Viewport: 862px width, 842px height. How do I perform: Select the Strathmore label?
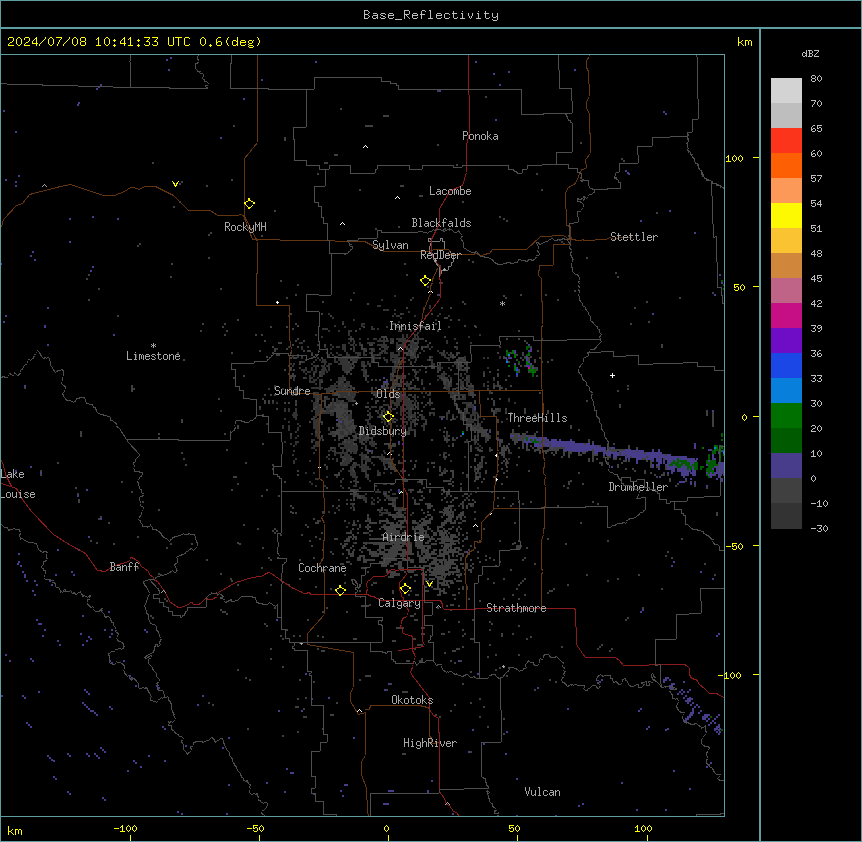[516, 608]
